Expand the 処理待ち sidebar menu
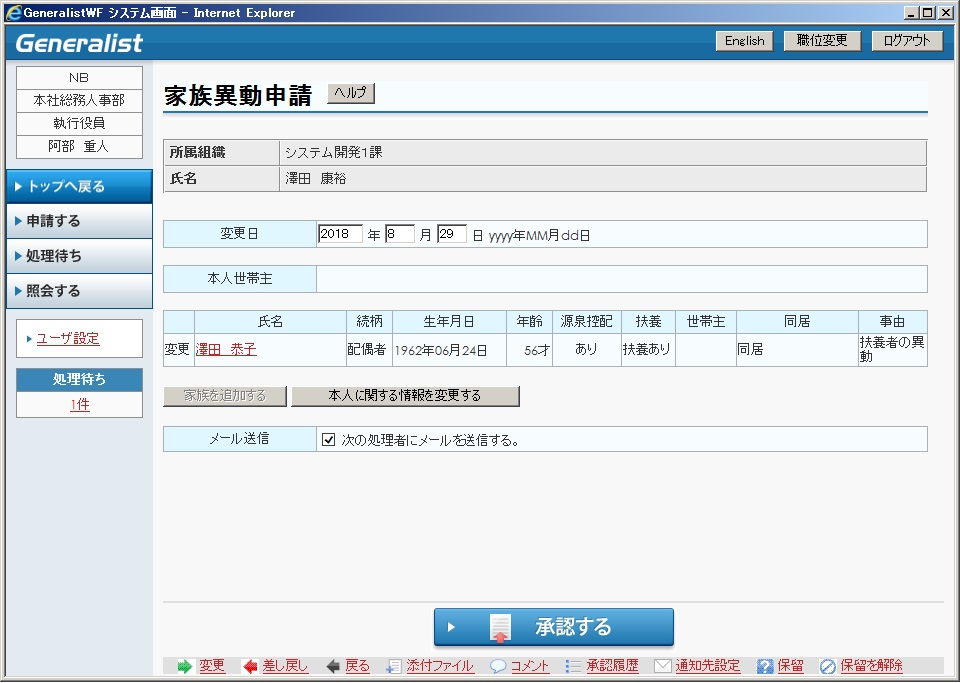The width and height of the screenshot is (960, 683). coord(79,256)
